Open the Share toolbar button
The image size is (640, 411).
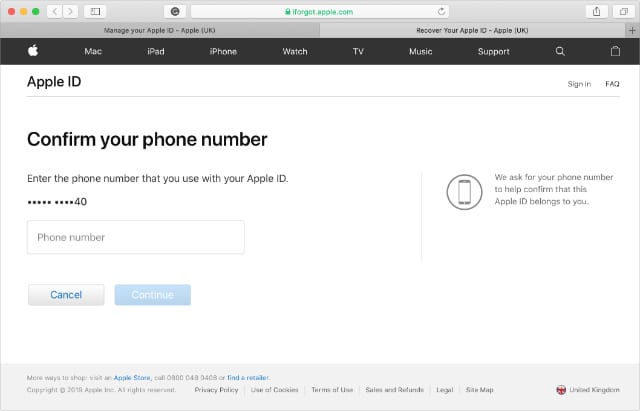click(596, 11)
